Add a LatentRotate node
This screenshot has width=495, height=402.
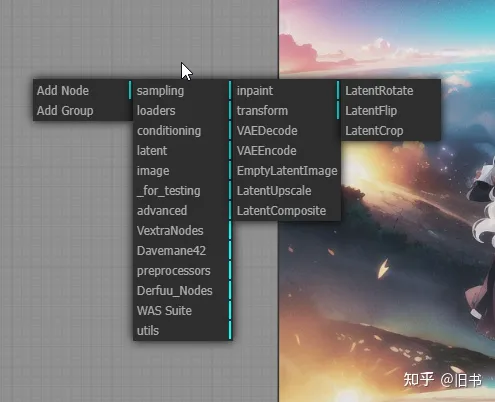pyautogui.click(x=391, y=90)
